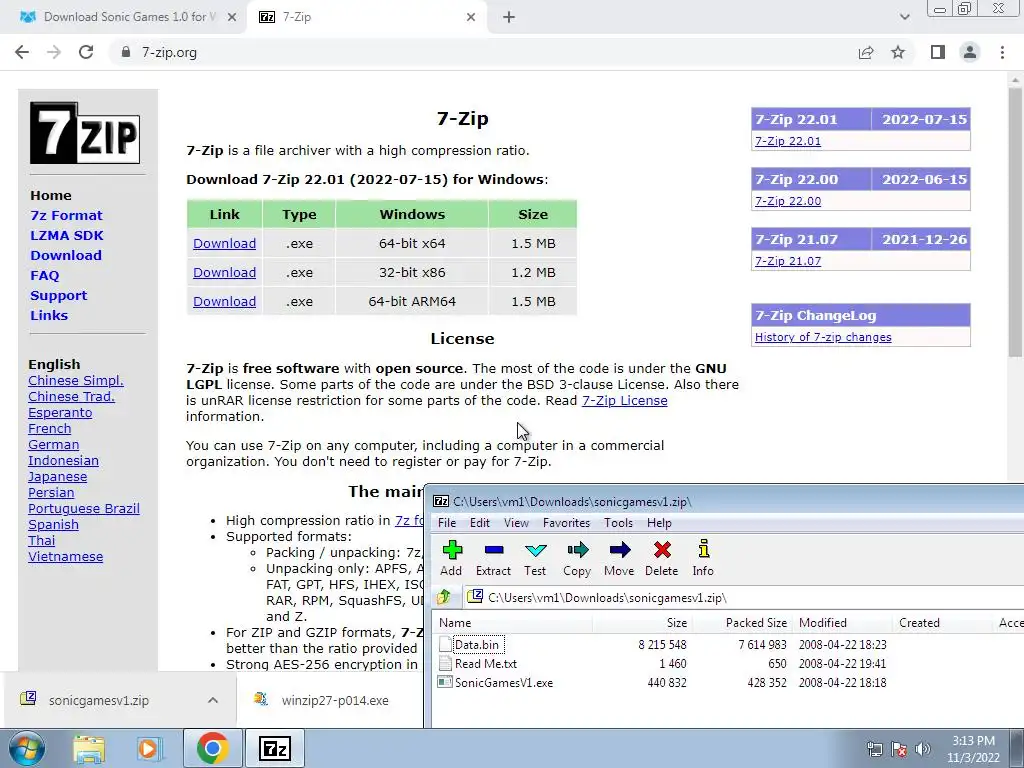Expand sonicgamesv1.zip download options chevron
This screenshot has height=768, width=1024.
coord(213,700)
